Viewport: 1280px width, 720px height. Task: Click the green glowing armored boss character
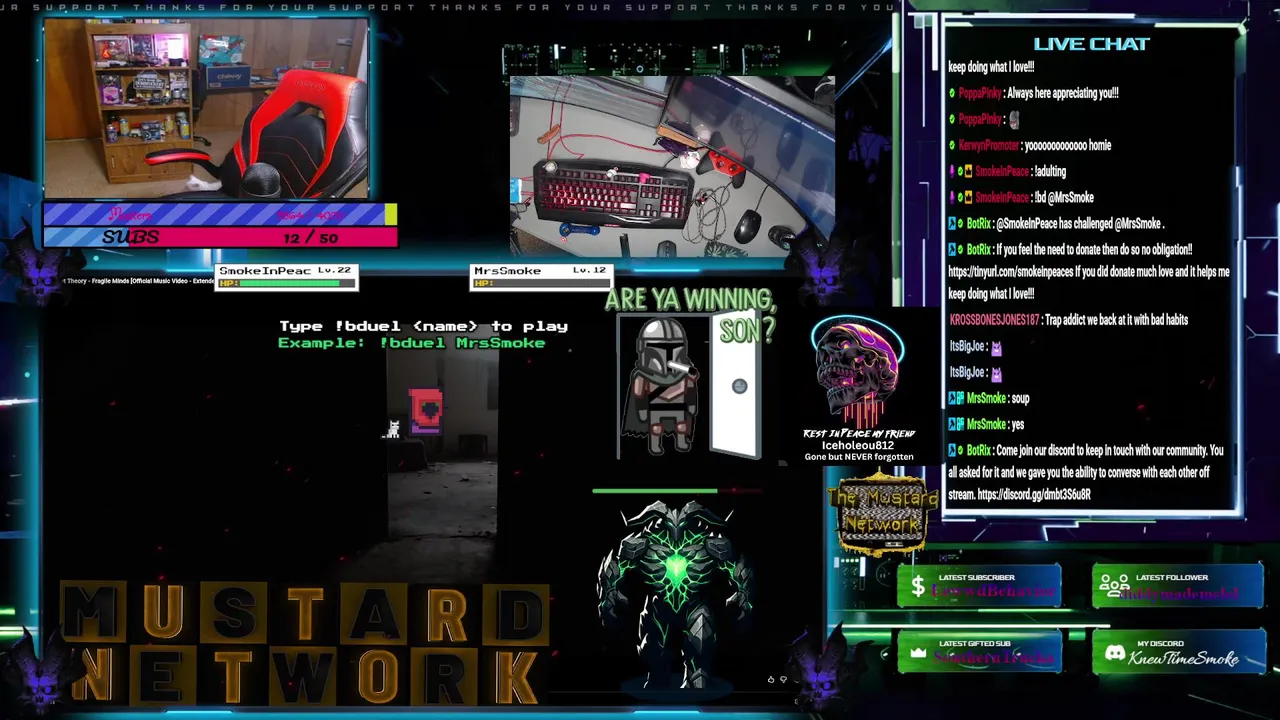pyautogui.click(x=674, y=596)
